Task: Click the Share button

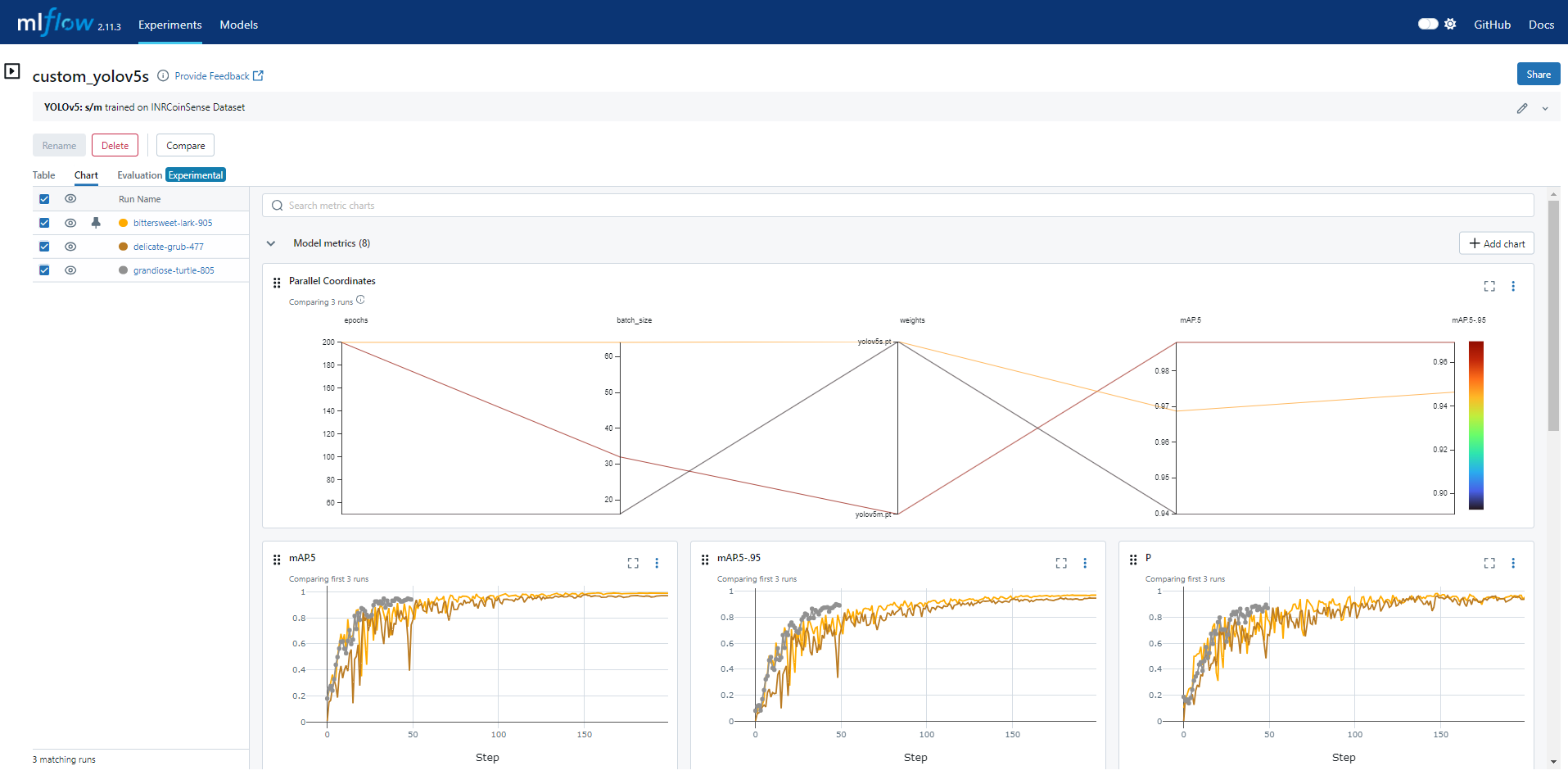Action: 1539,74
